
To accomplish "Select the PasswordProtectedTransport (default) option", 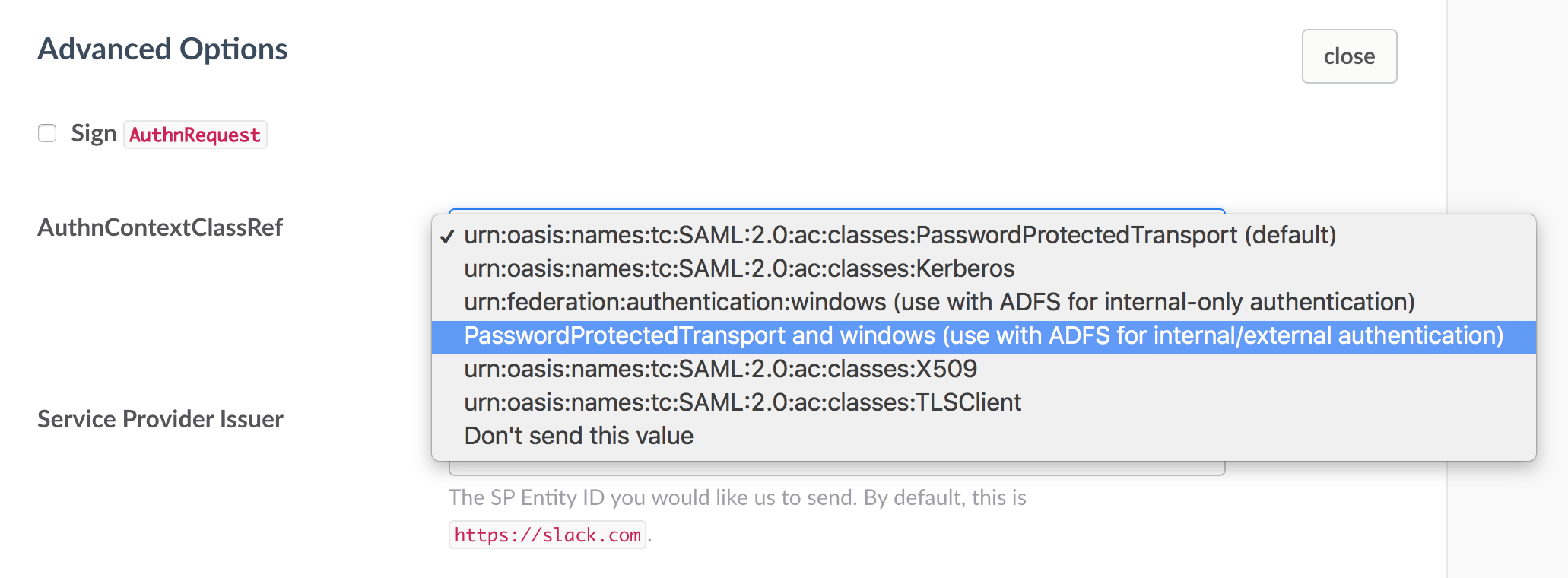I will click(x=900, y=235).
